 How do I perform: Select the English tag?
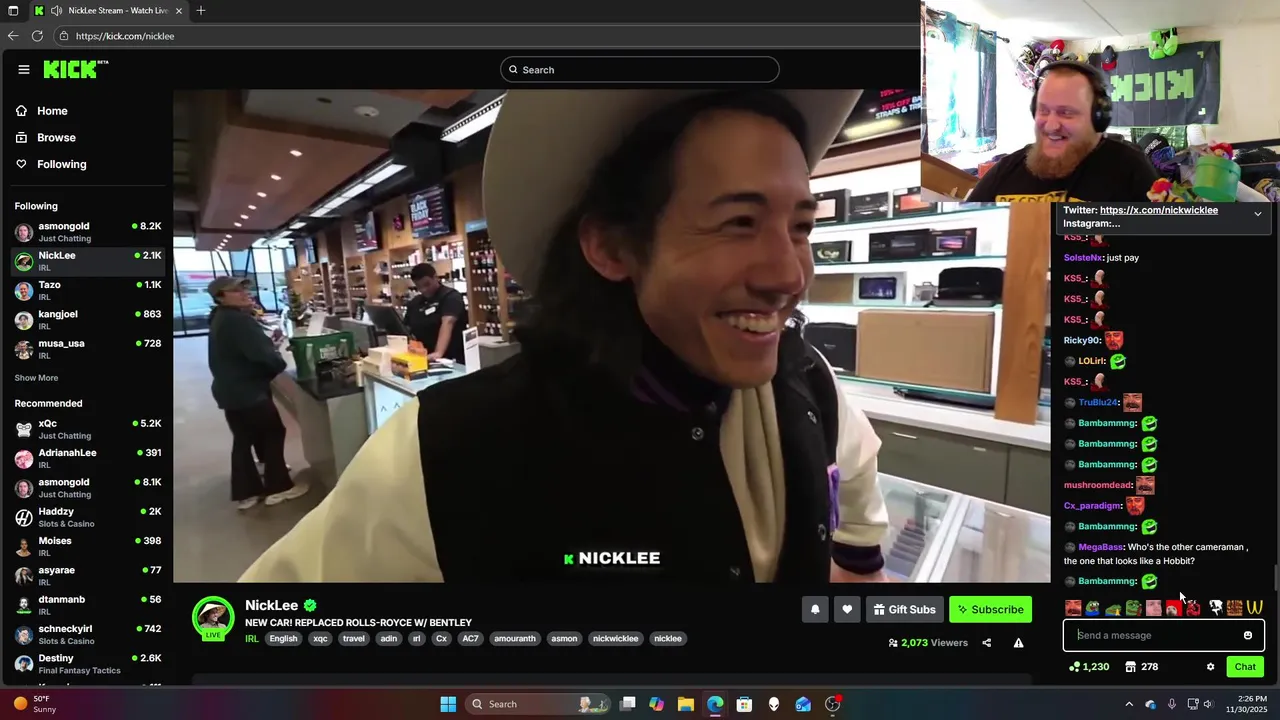283,638
